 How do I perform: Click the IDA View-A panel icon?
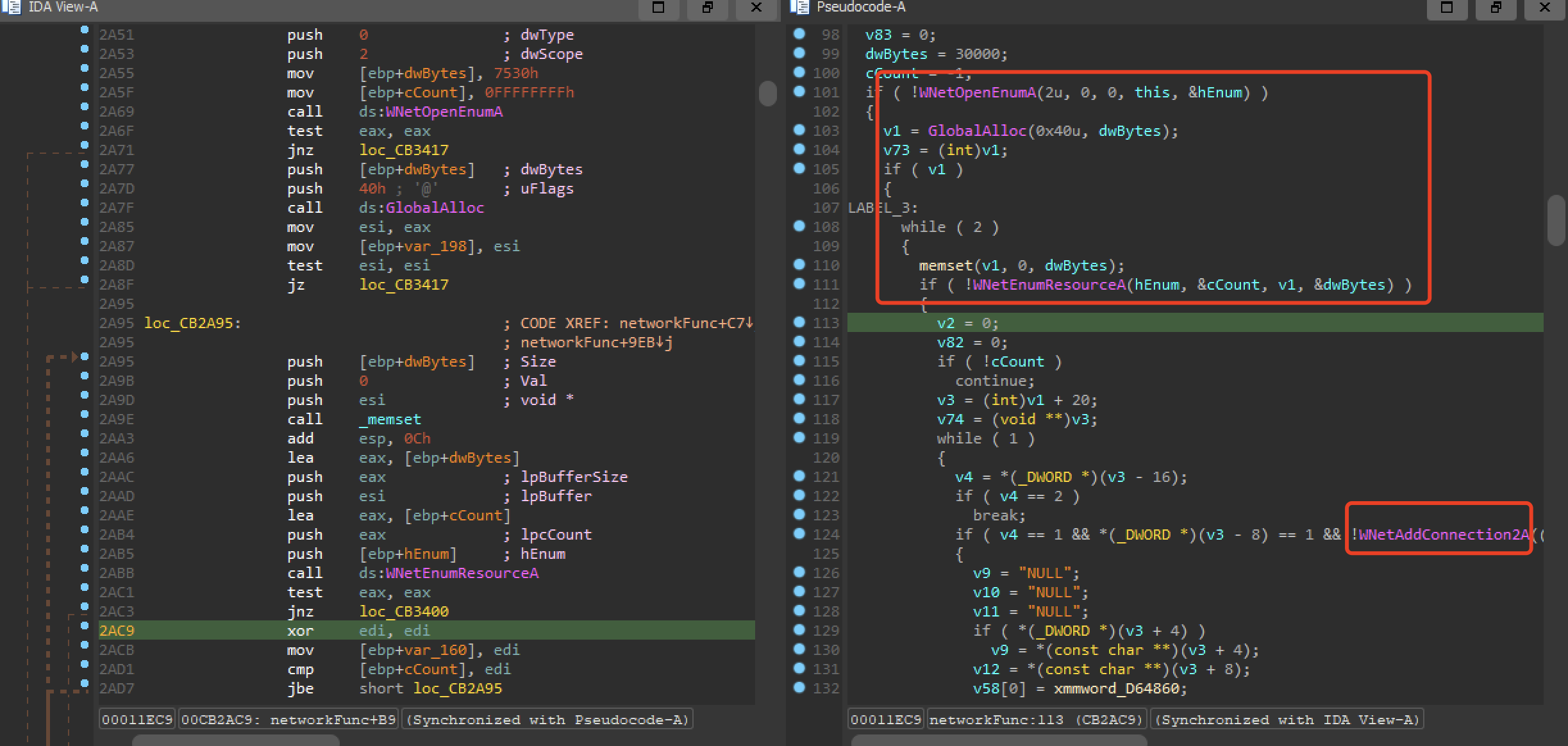point(11,7)
